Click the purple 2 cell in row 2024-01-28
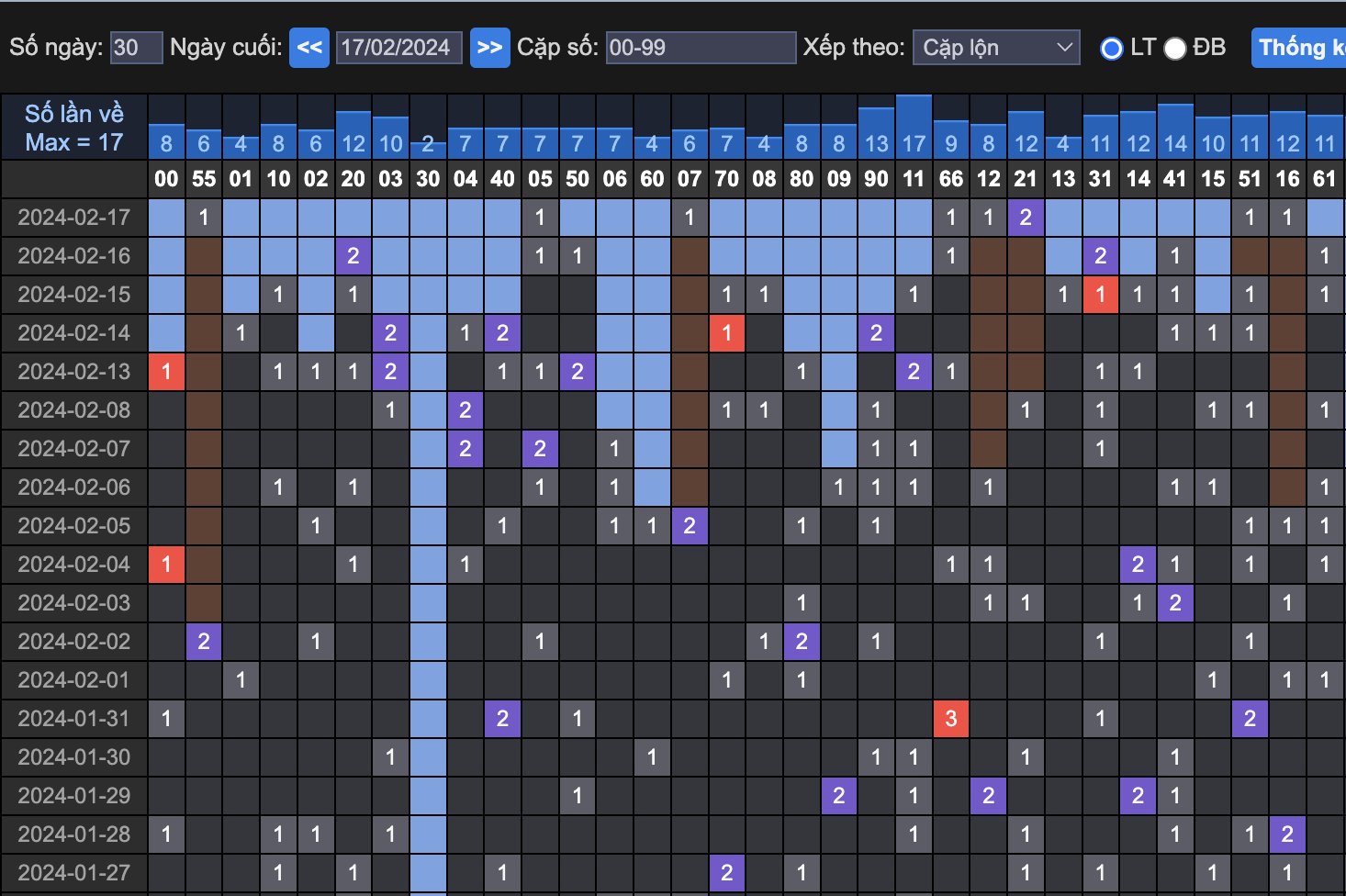This screenshot has width=1346, height=896. (1287, 834)
